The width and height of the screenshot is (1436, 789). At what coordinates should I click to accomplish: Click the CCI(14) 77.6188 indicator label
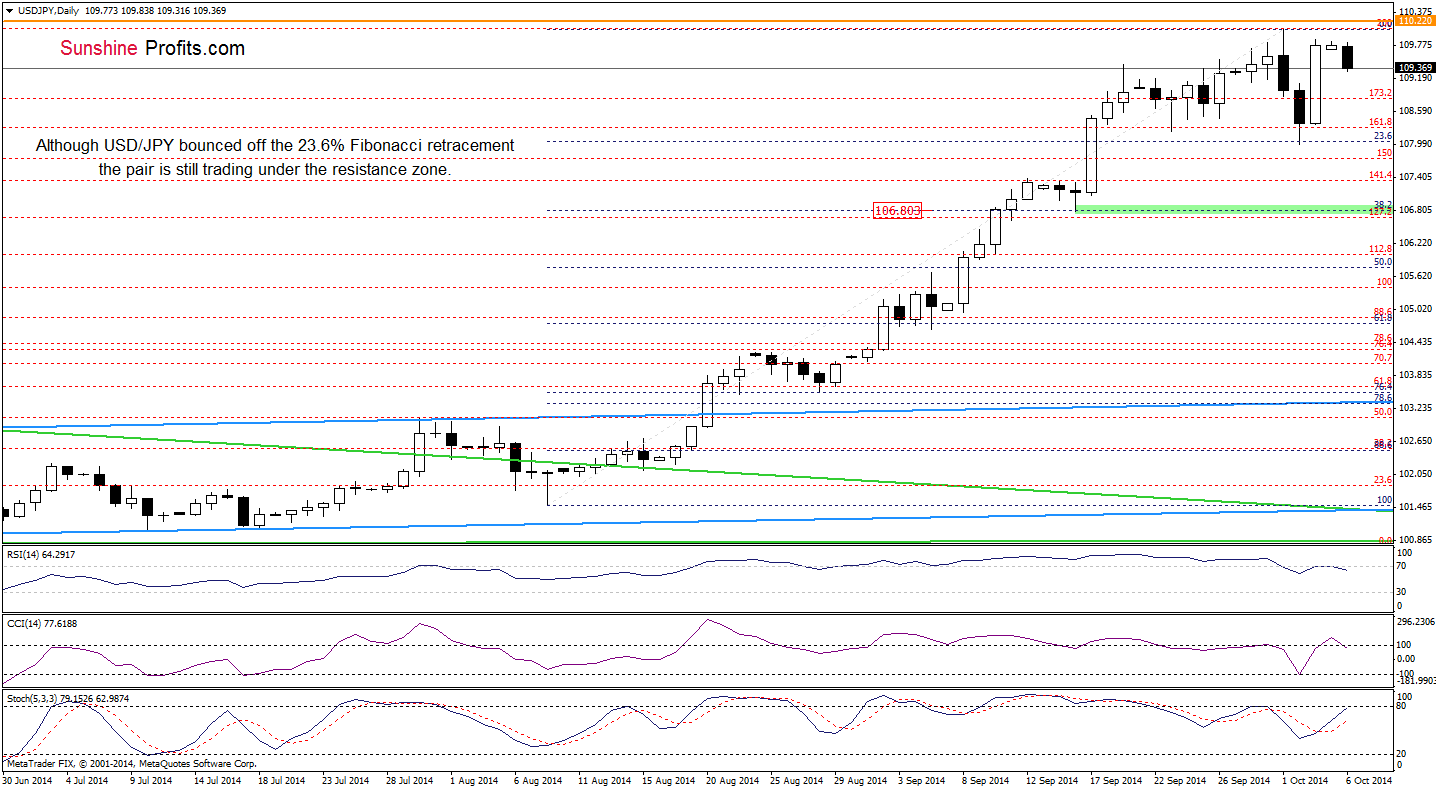pyautogui.click(x=40, y=623)
